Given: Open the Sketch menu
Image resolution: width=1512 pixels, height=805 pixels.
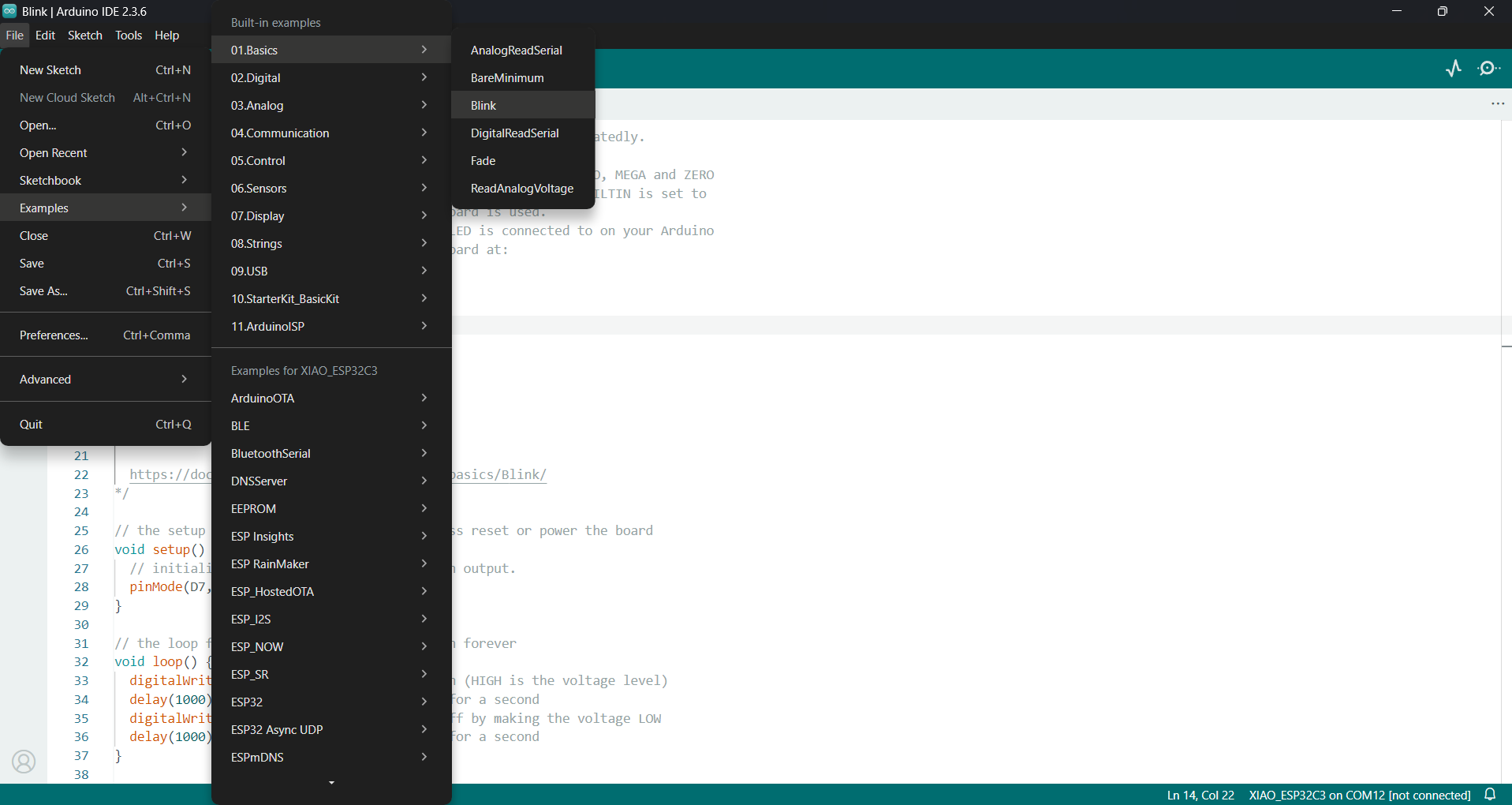Looking at the screenshot, I should click(85, 36).
